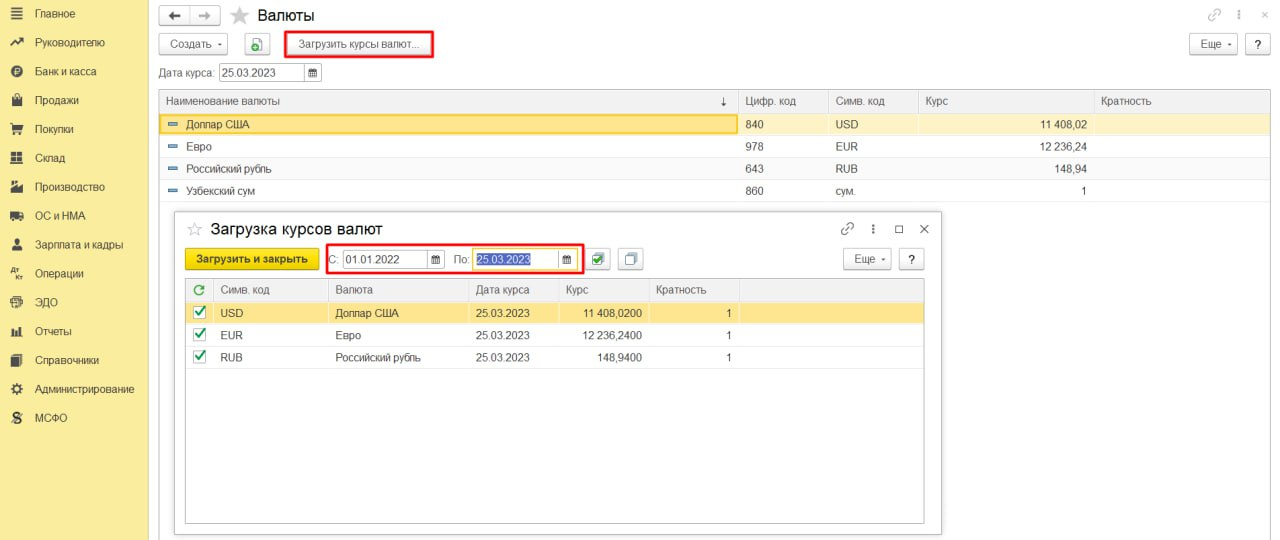Open three-dot menu of Валюты window
The height and width of the screenshot is (540, 1280).
(1239, 15)
